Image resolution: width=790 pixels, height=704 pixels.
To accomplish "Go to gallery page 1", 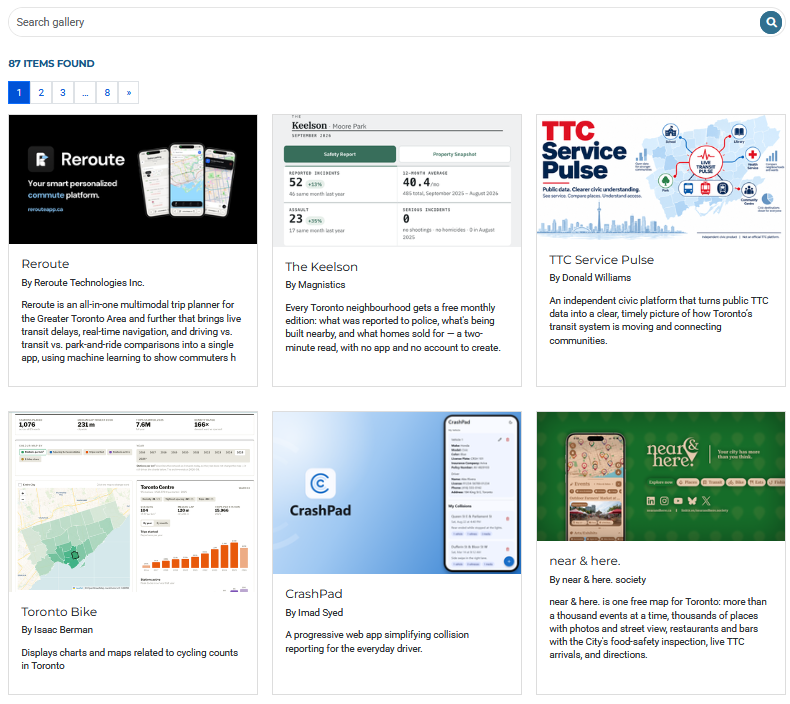I will point(19,93).
